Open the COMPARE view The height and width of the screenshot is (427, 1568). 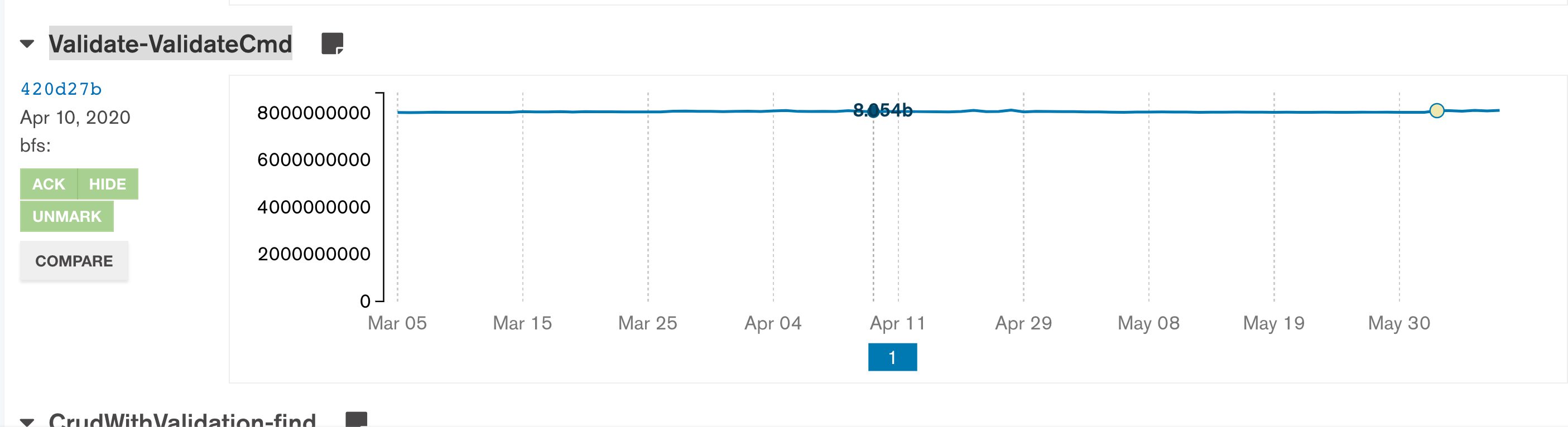(x=74, y=261)
